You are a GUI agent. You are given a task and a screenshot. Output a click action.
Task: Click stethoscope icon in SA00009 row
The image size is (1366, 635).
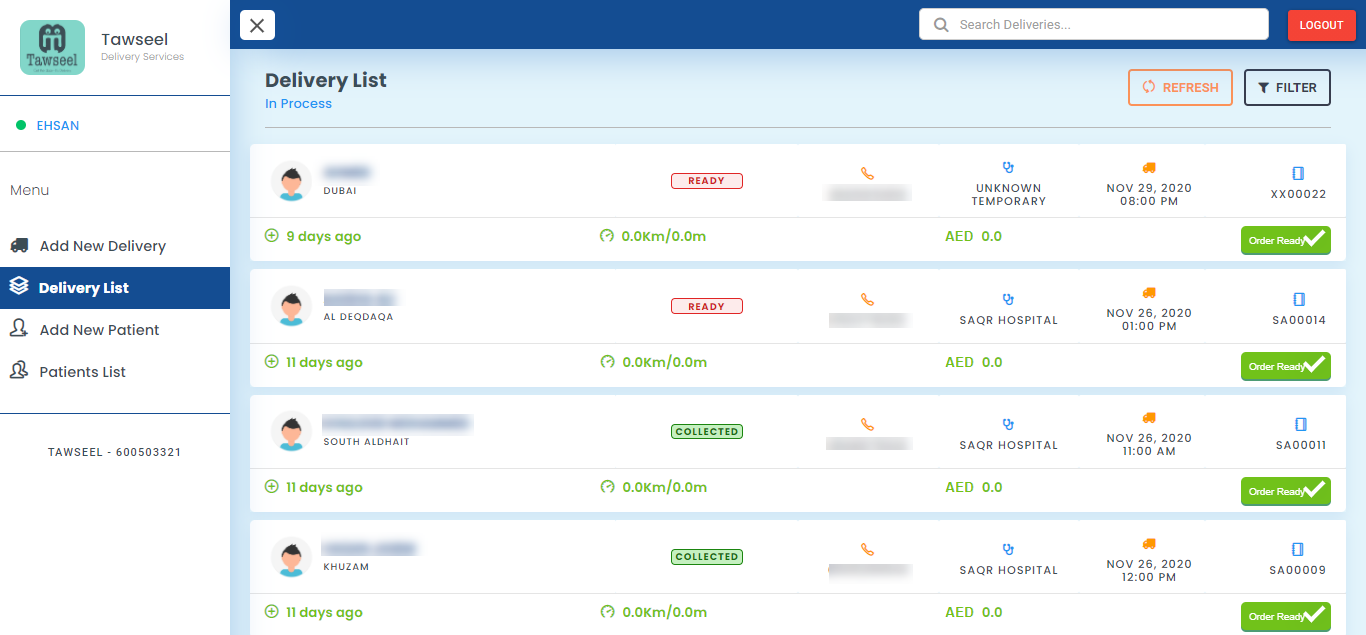1008,549
